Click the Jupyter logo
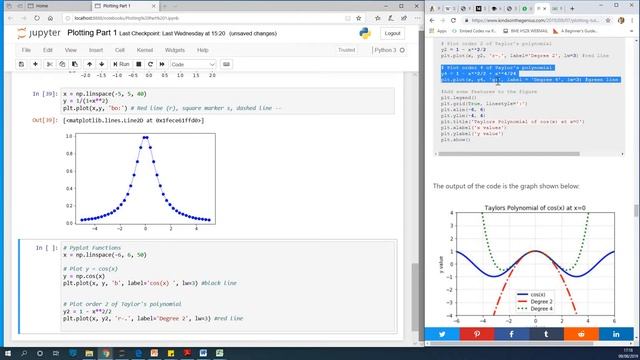Viewport: 640px width, 360px height. 39,33
